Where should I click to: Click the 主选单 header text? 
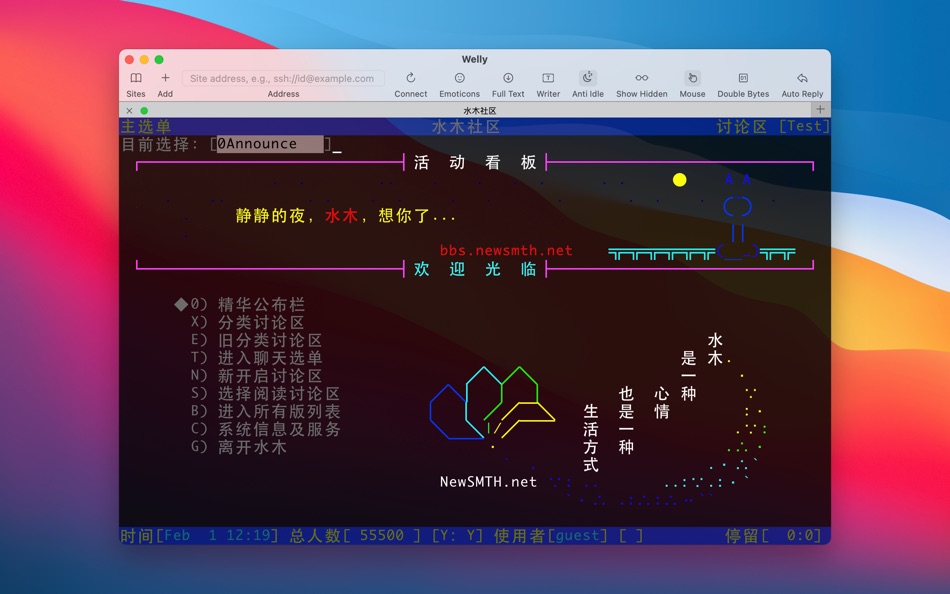146,126
